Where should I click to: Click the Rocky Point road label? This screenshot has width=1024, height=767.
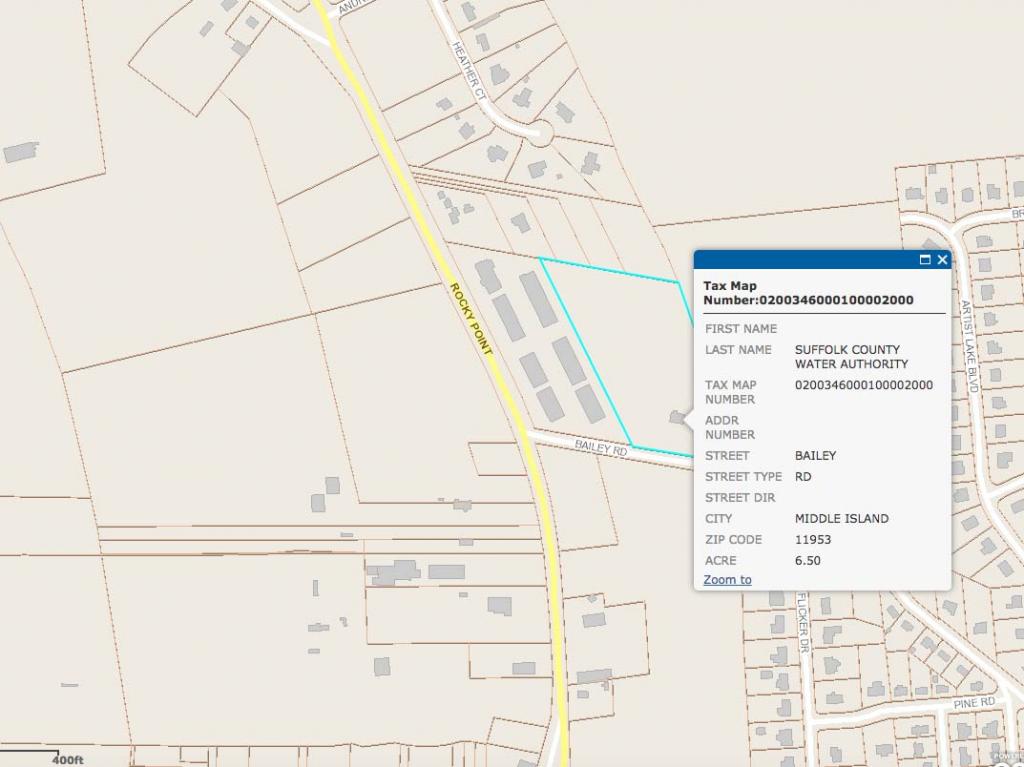pyautogui.click(x=471, y=319)
